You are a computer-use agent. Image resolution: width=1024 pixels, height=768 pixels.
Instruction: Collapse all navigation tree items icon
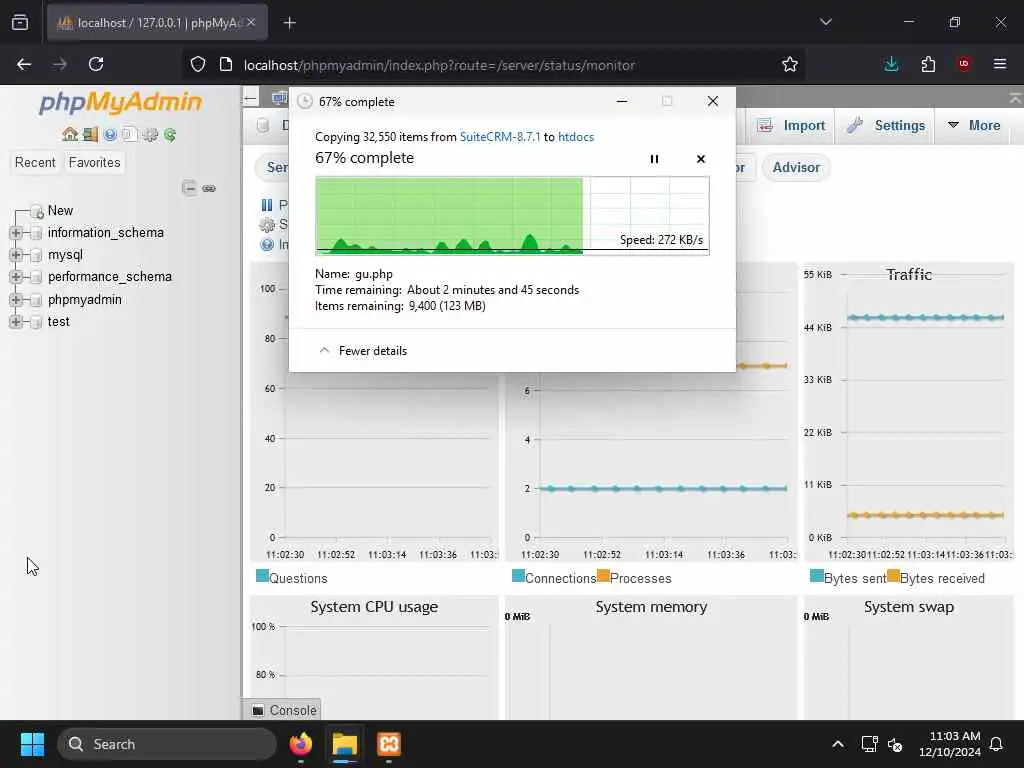[x=189, y=188]
